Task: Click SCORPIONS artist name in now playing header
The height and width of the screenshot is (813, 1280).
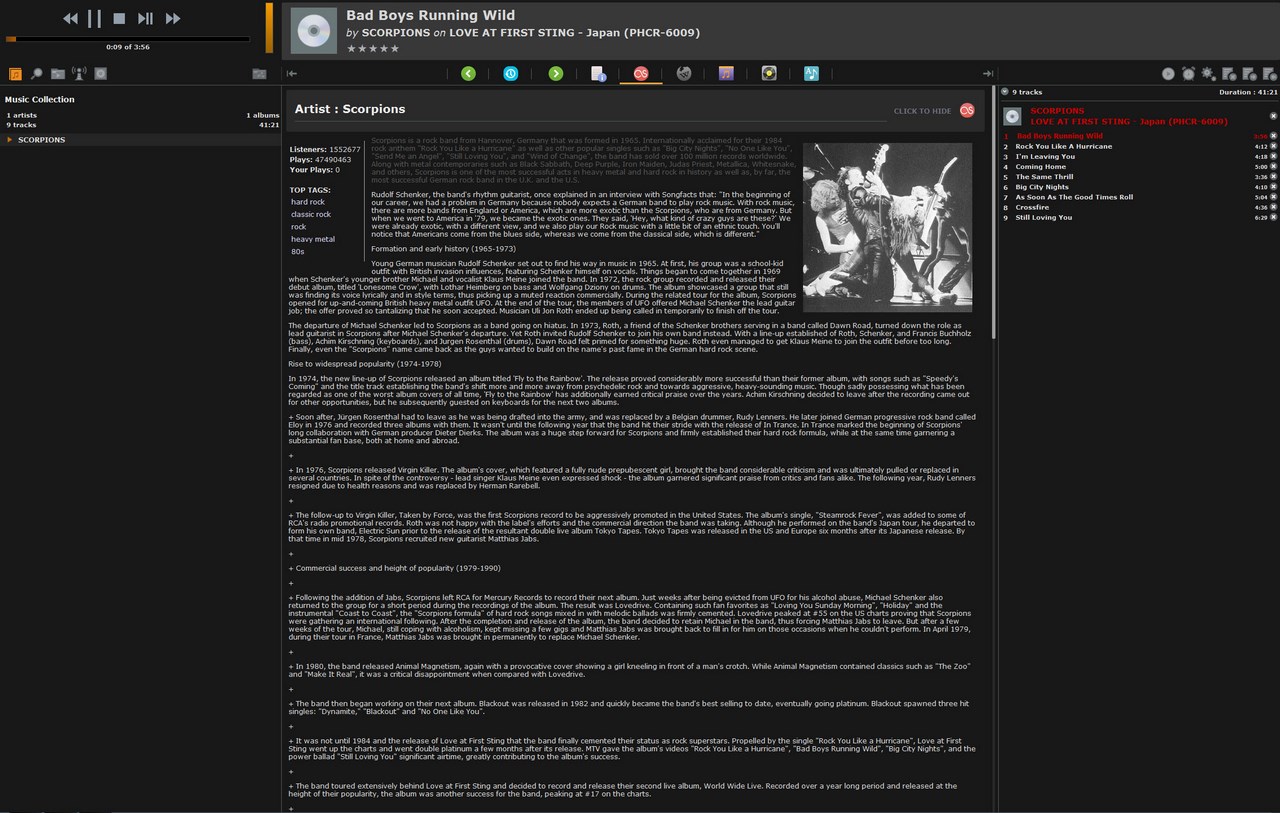Action: tap(395, 33)
